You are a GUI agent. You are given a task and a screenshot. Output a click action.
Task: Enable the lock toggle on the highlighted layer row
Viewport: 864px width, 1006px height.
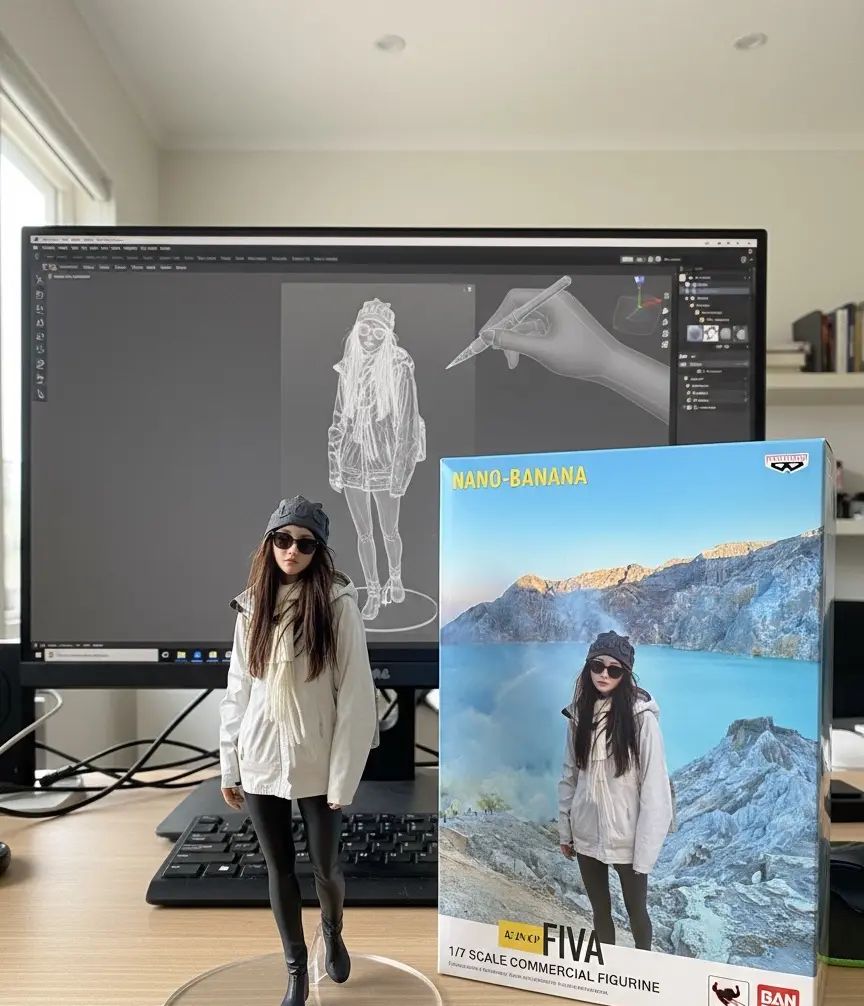pos(748,290)
